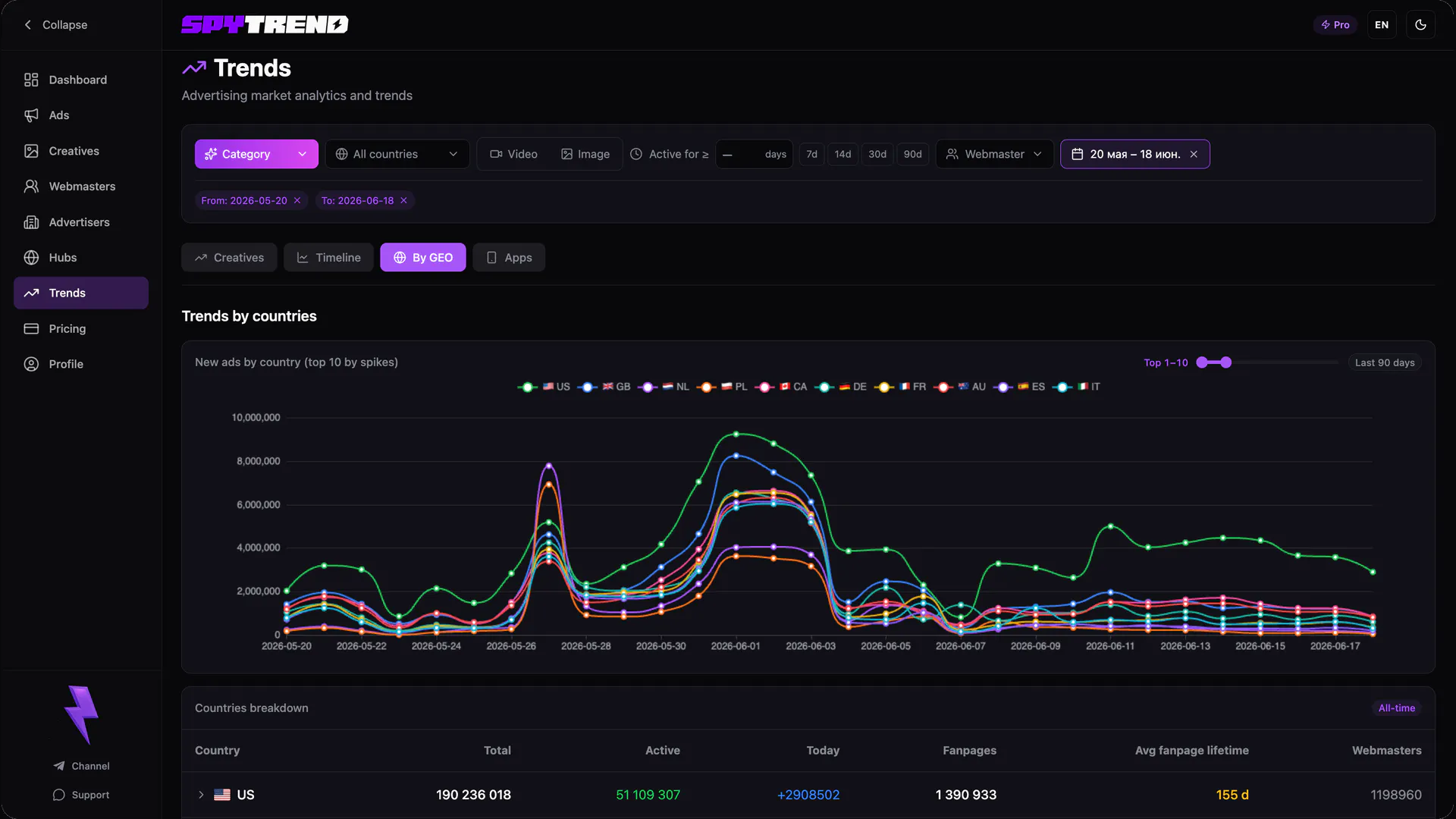
Task: Open the Pricing card sidebar item
Action: (x=80, y=328)
